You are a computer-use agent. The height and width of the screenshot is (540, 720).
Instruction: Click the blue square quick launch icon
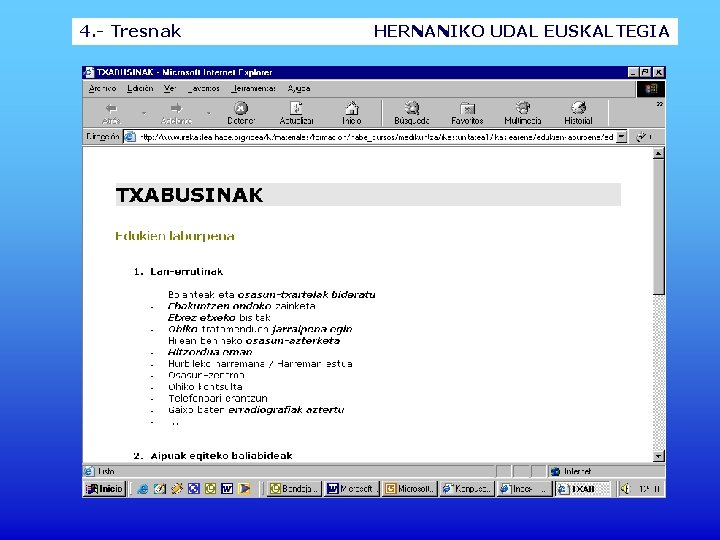point(193,489)
